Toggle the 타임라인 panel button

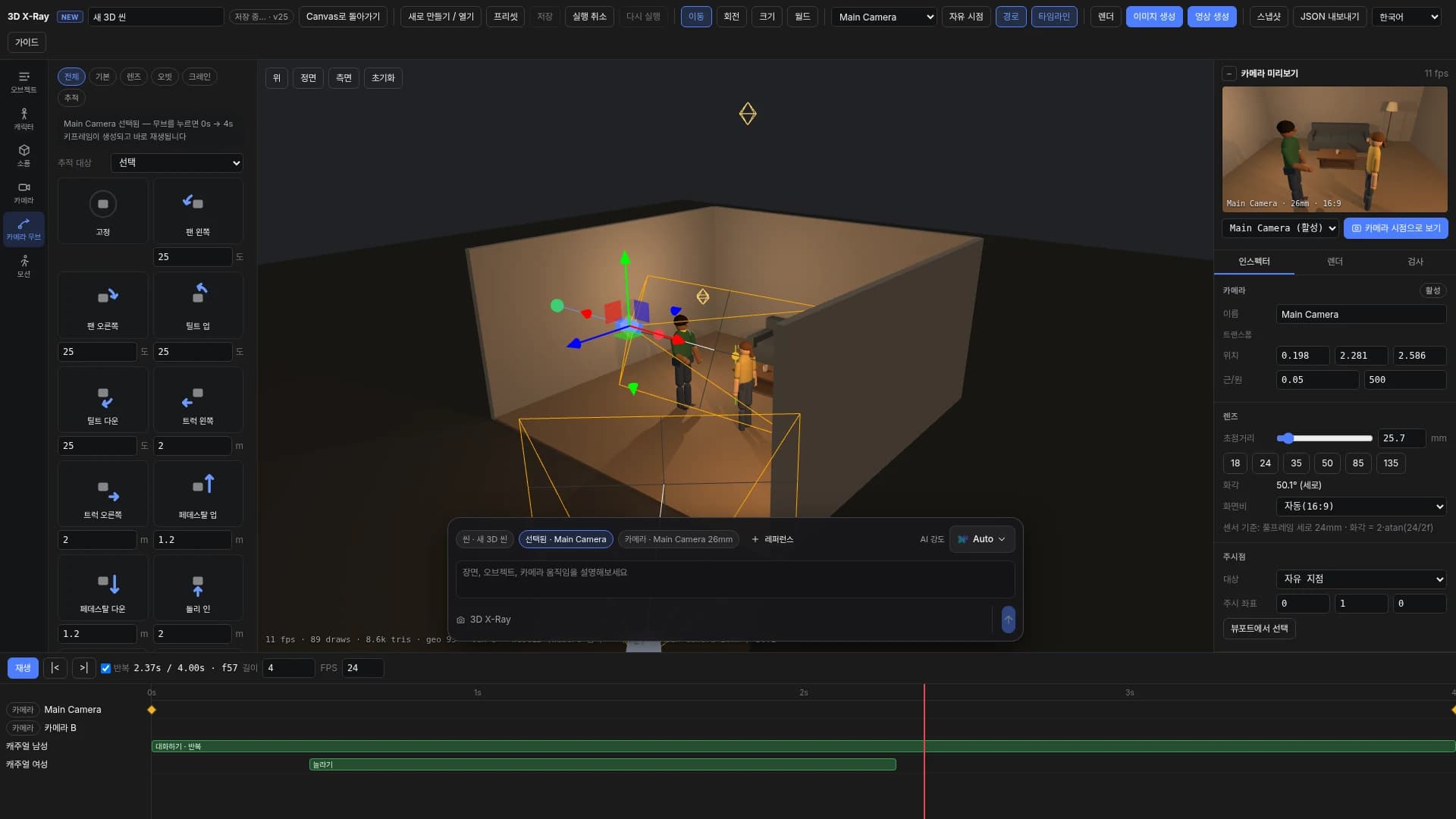(1054, 17)
